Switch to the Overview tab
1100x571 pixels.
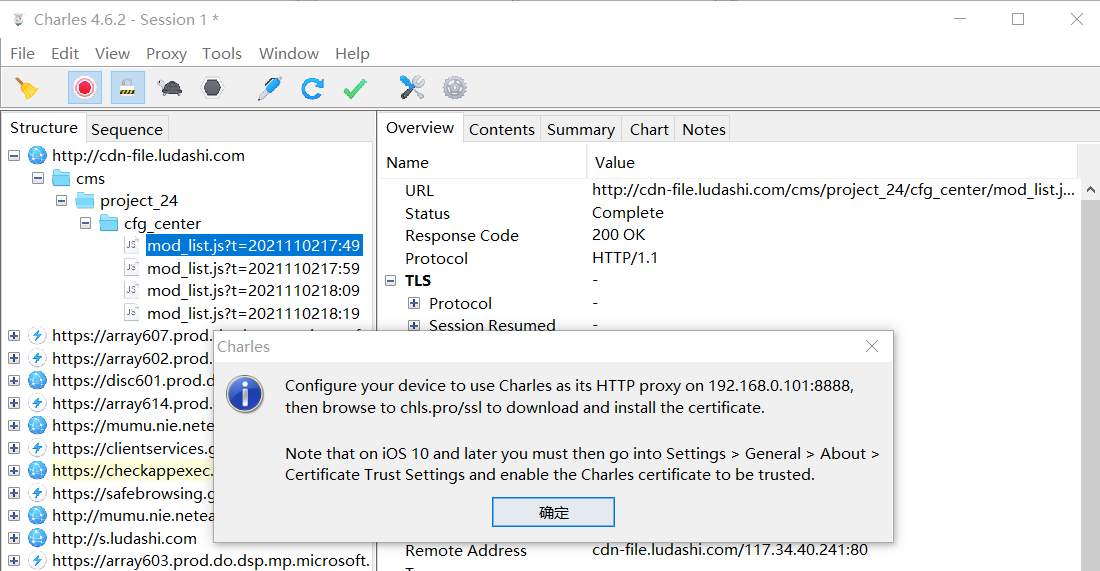pyautogui.click(x=420, y=128)
